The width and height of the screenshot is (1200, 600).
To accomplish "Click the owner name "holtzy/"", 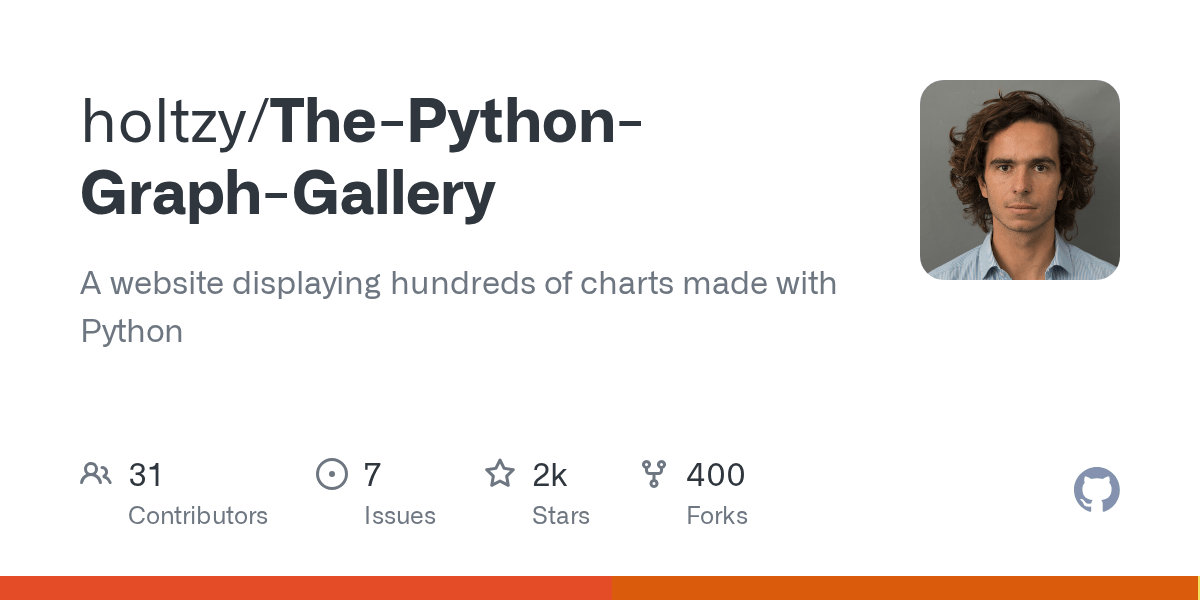I will click(x=176, y=122).
